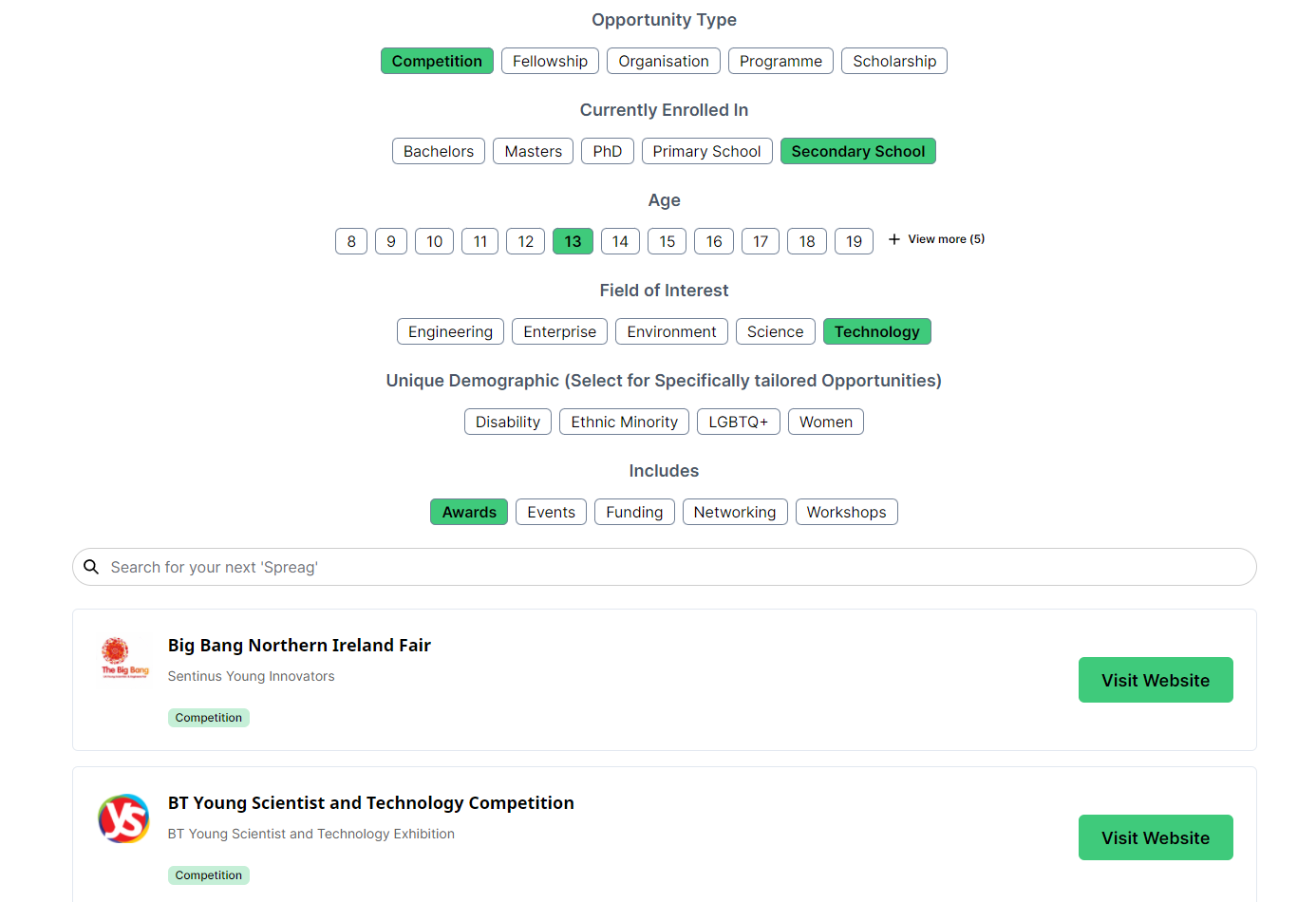Filter by Organisation opportunity type

click(664, 61)
